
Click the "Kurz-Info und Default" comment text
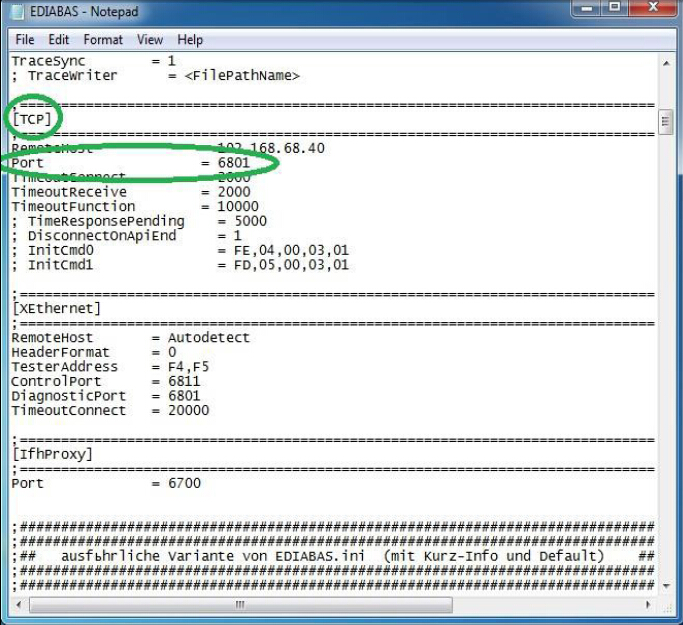tap(514, 556)
